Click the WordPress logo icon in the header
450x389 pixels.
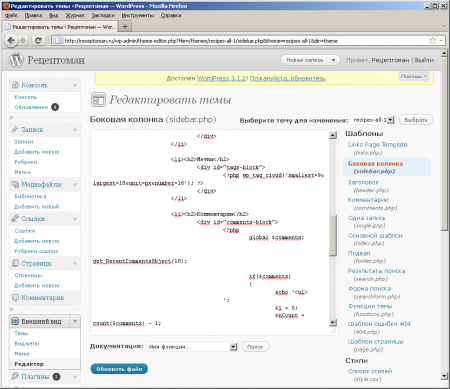click(16, 60)
